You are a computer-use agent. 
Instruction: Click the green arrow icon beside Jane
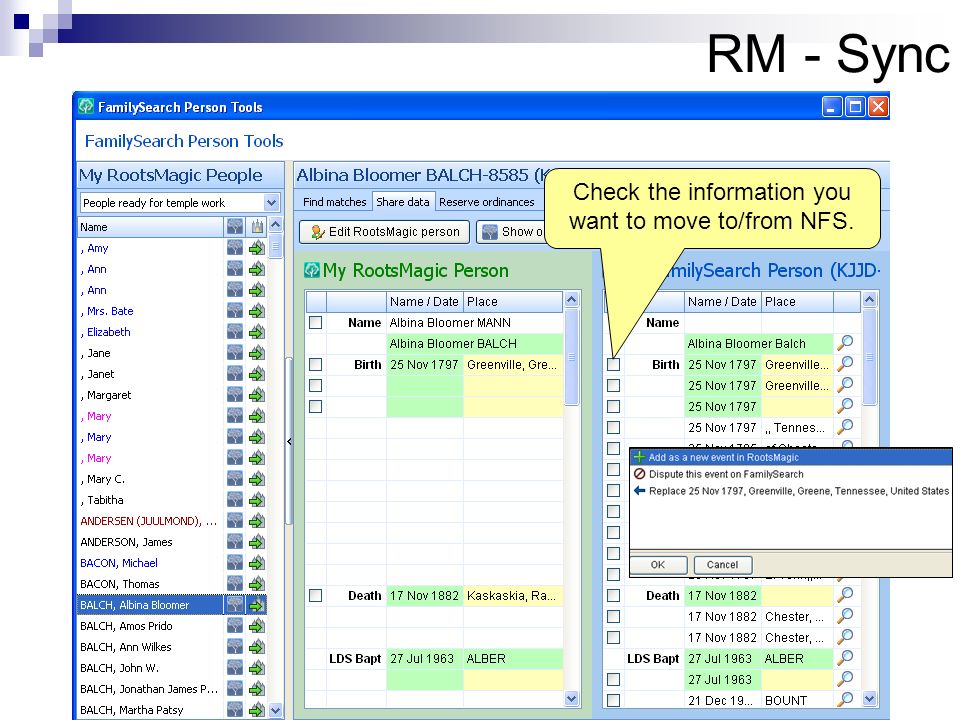click(x=257, y=353)
